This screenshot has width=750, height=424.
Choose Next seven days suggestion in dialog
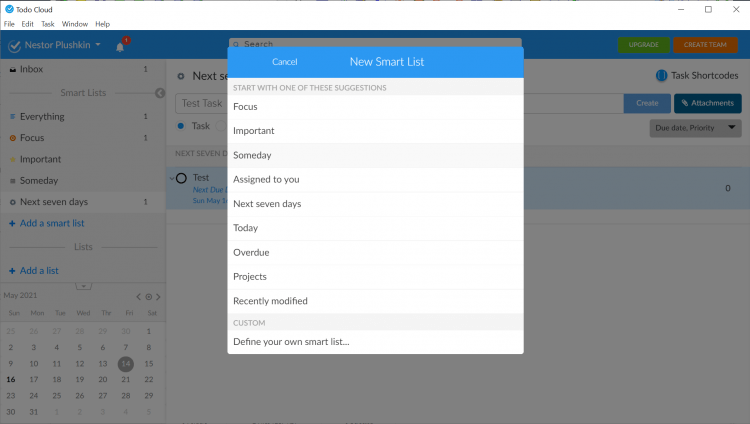[x=375, y=204]
